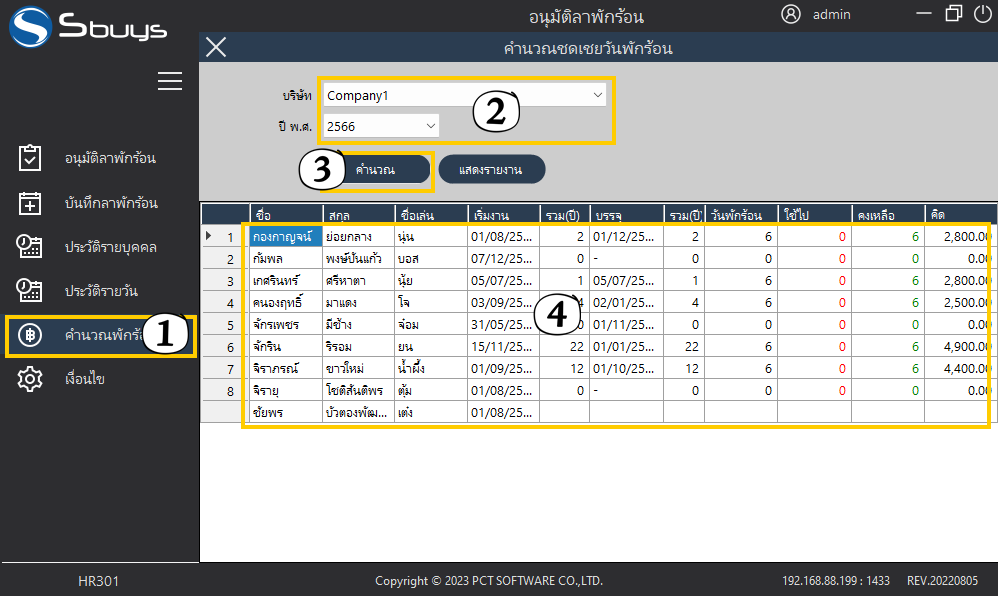Close the คำนวณชดเชยวันพักร้อน panel with X

coord(216,47)
